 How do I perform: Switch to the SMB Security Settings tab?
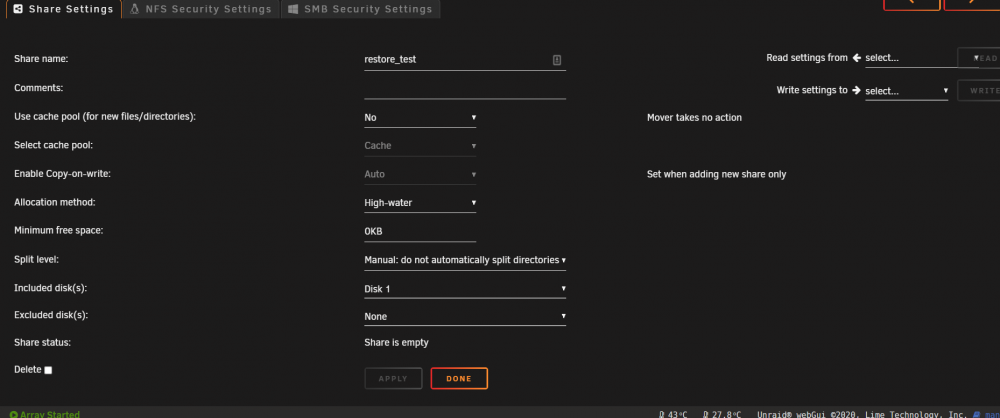click(360, 9)
